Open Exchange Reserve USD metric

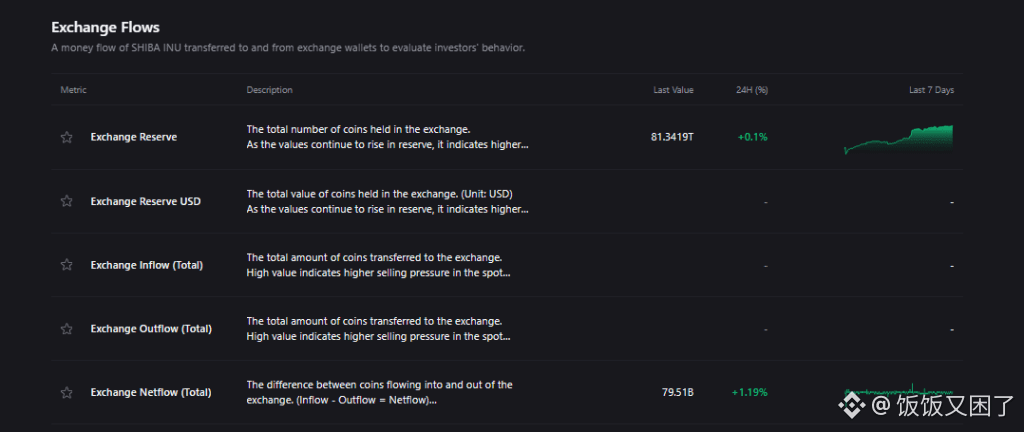pos(145,201)
